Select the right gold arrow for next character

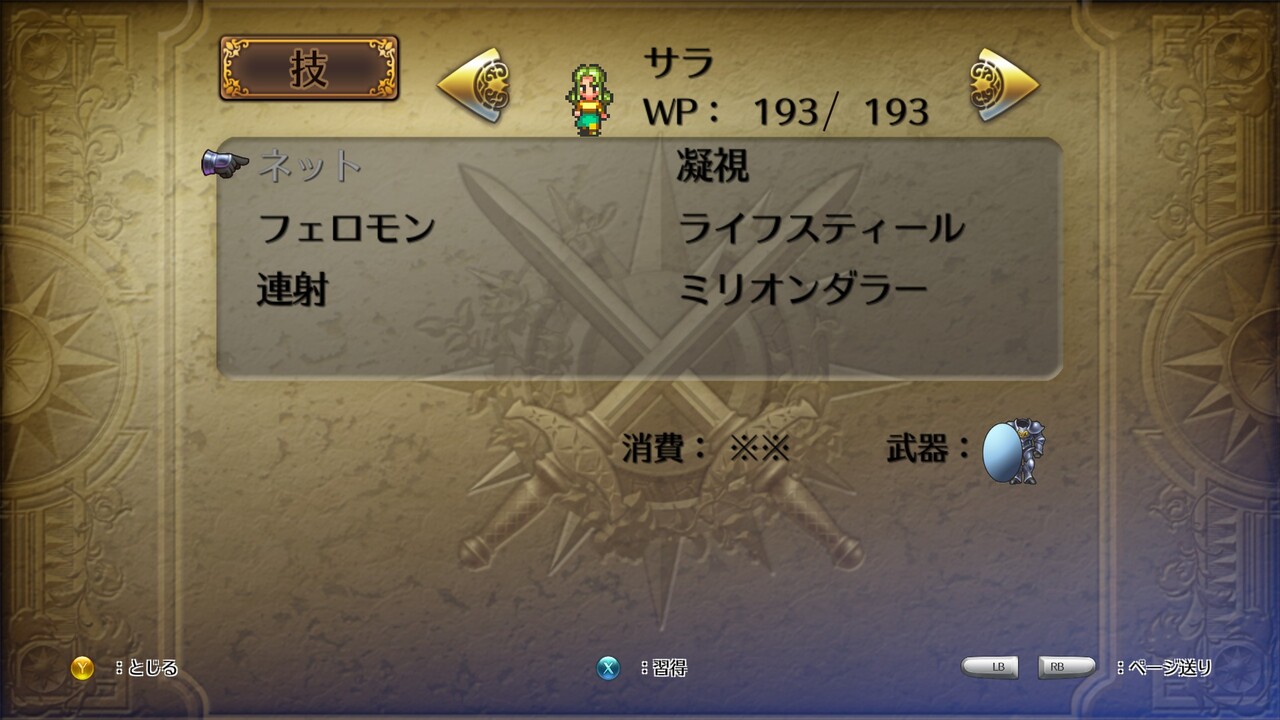coord(1004,85)
